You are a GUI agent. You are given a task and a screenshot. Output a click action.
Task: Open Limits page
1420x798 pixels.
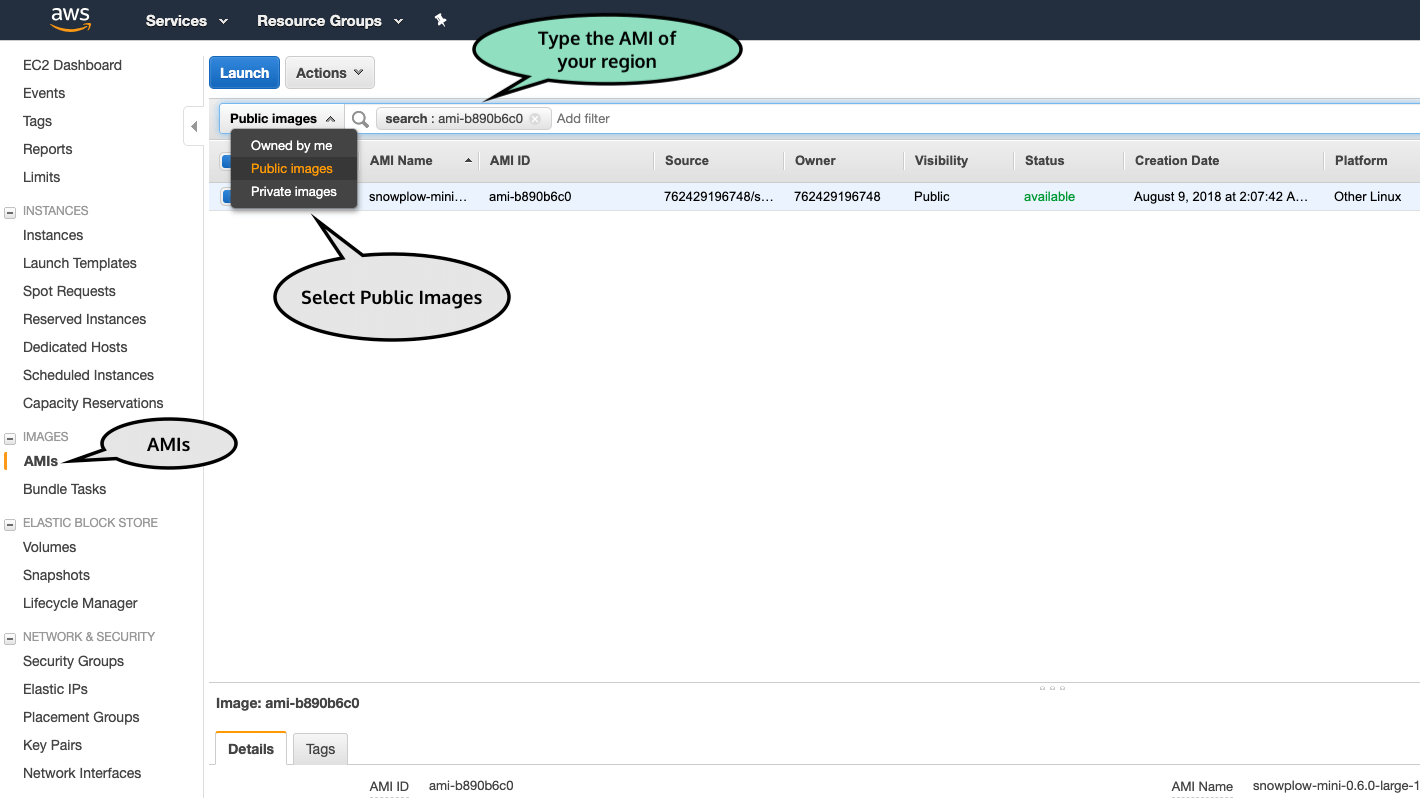[x=42, y=177]
